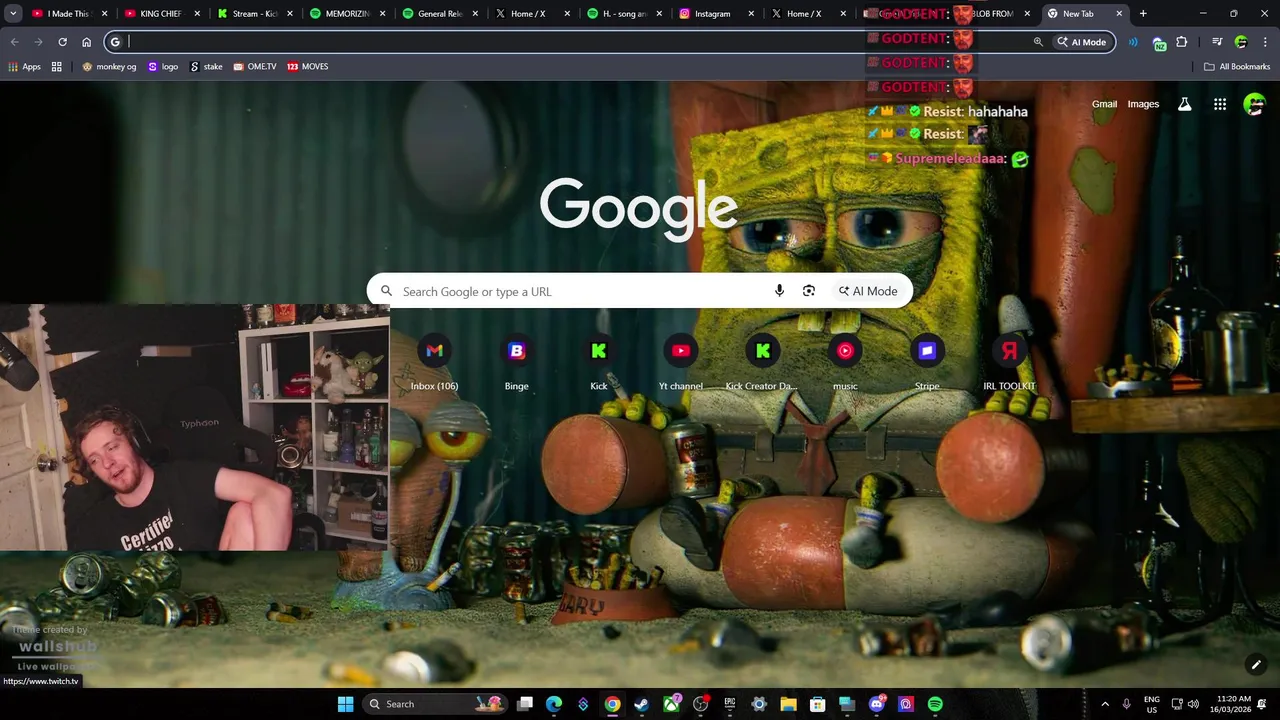Click the blue sound-waves extension icon
1280x720 pixels.
[x=1133, y=42]
